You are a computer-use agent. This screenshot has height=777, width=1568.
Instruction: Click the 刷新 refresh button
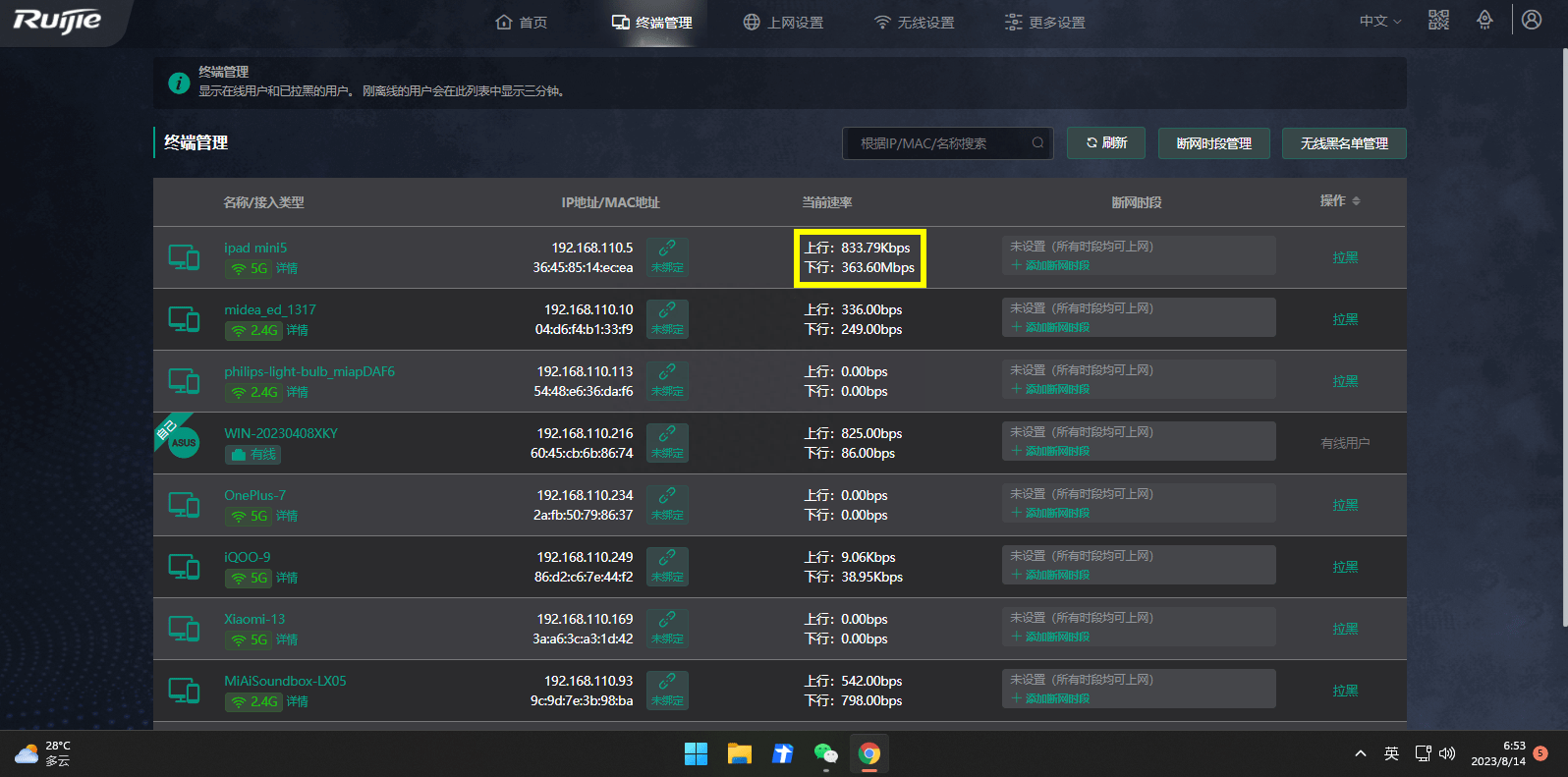pyautogui.click(x=1106, y=143)
